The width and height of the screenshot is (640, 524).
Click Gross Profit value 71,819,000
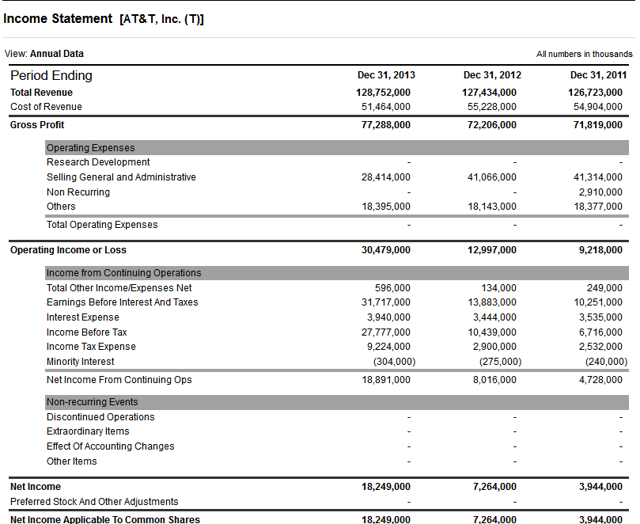(598, 125)
